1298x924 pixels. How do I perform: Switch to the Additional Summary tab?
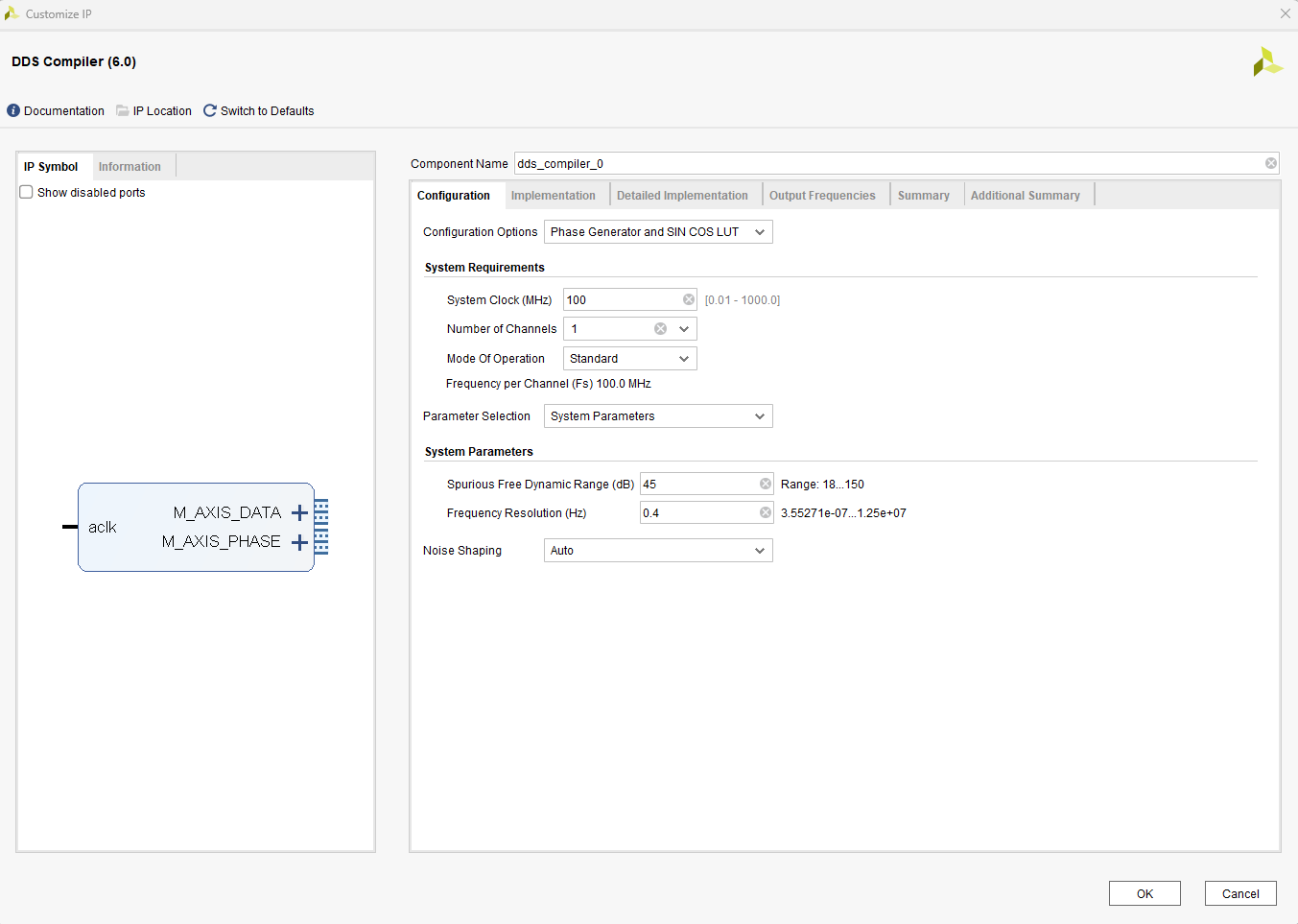pyautogui.click(x=1026, y=195)
